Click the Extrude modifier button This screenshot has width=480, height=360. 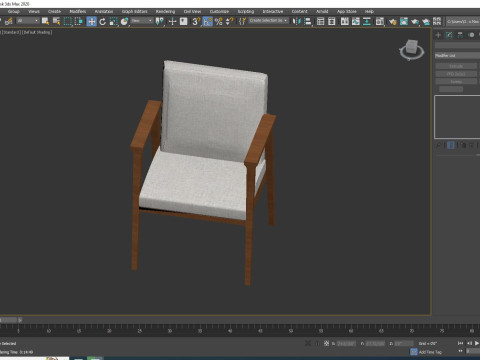[x=456, y=66]
